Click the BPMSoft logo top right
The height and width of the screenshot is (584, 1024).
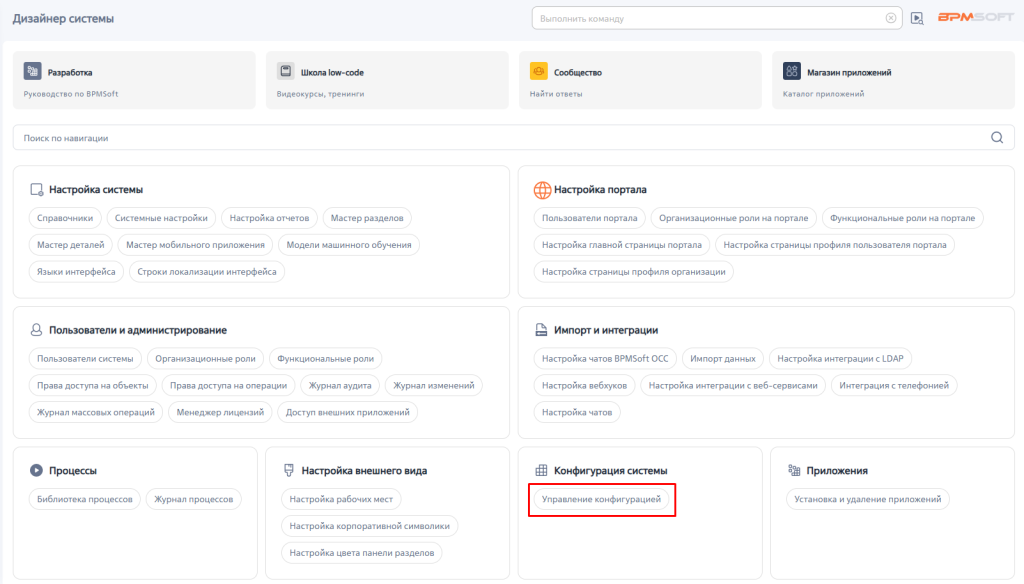pos(975,17)
